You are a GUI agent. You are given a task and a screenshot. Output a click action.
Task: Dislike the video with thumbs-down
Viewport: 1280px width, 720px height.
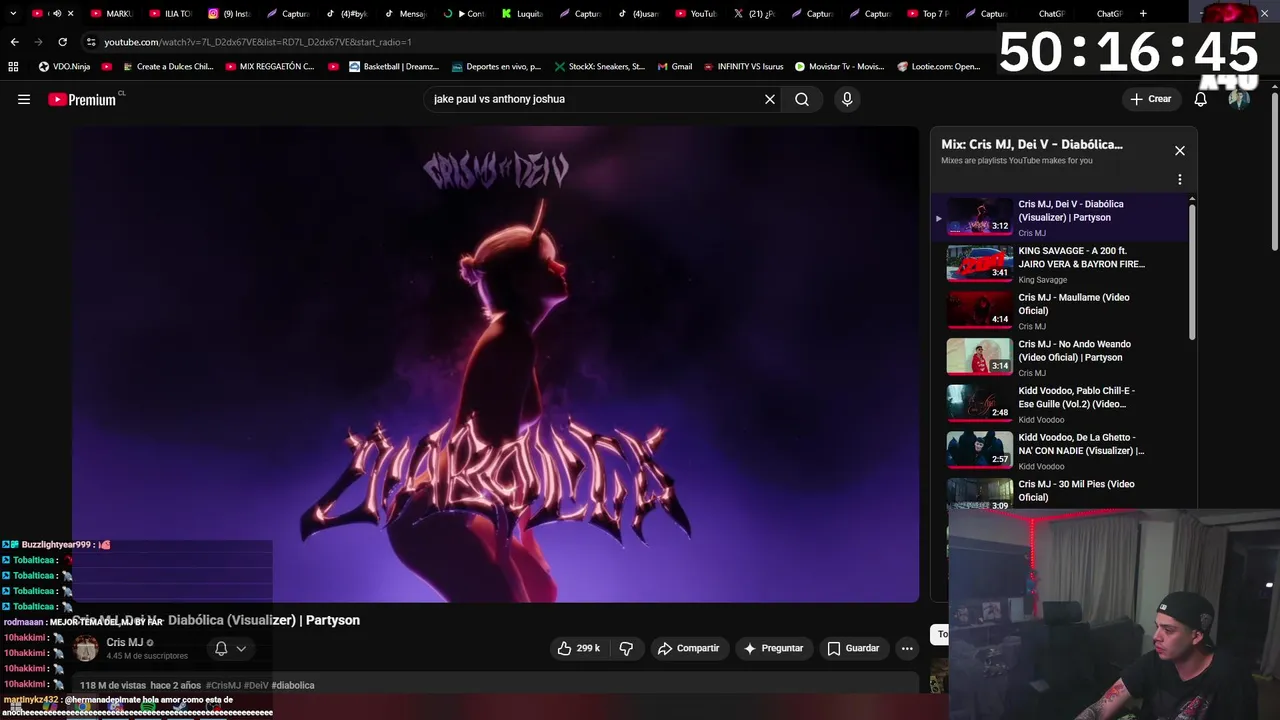[x=626, y=648]
